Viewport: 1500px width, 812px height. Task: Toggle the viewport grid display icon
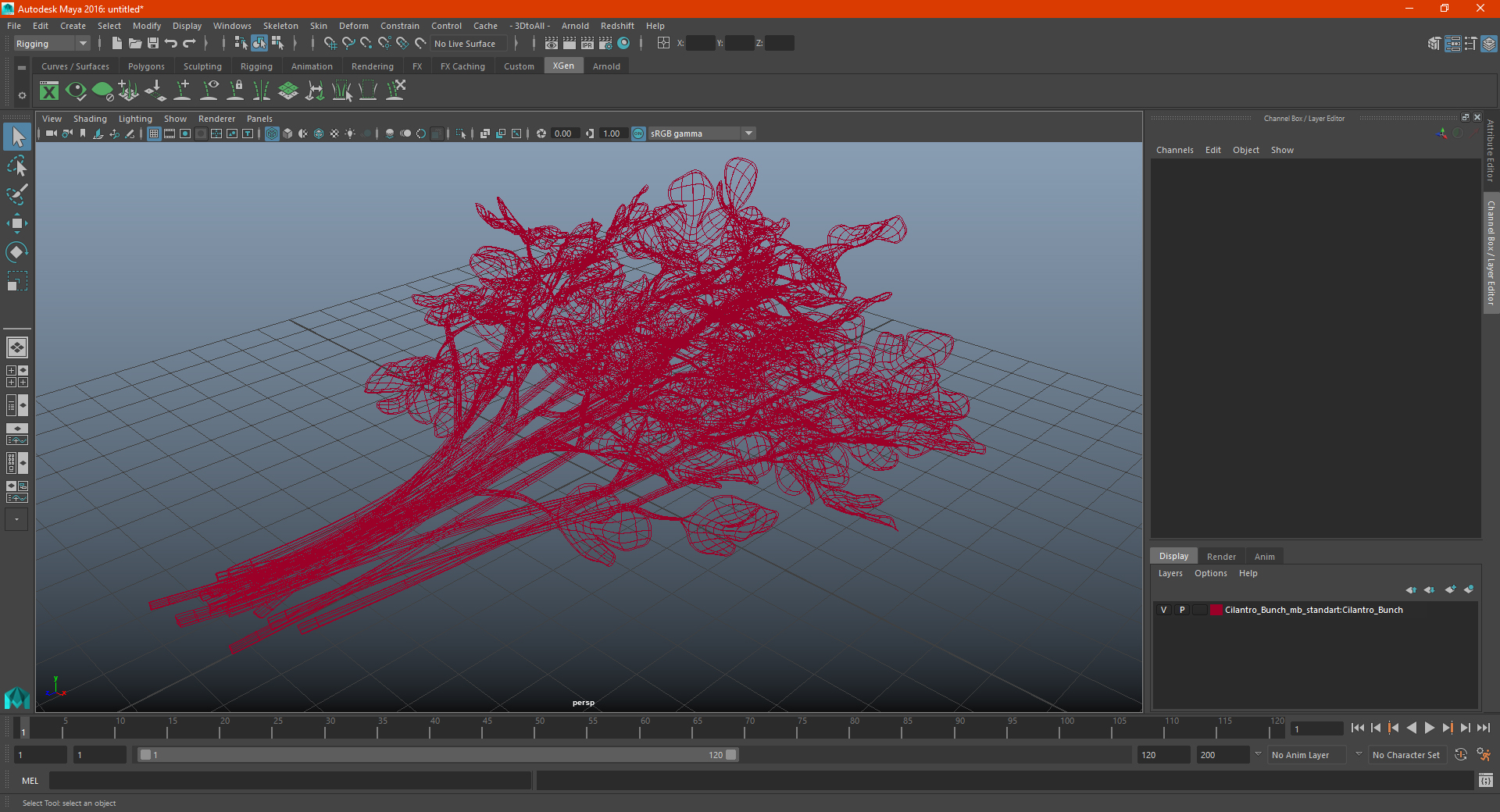pos(154,134)
